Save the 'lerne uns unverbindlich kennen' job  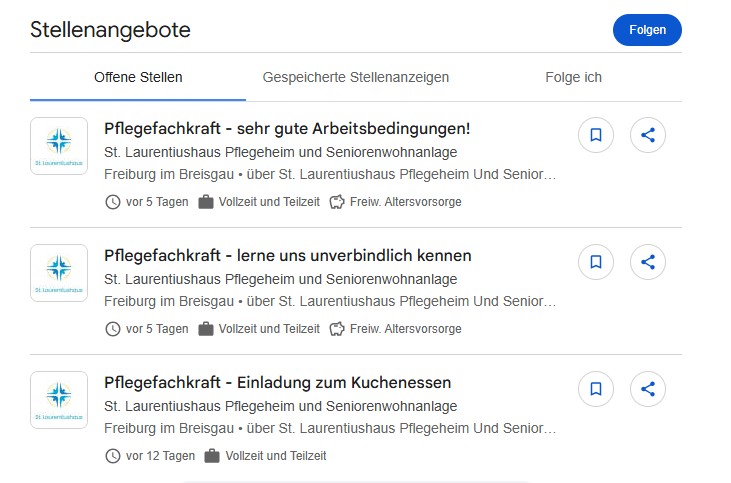[596, 263]
